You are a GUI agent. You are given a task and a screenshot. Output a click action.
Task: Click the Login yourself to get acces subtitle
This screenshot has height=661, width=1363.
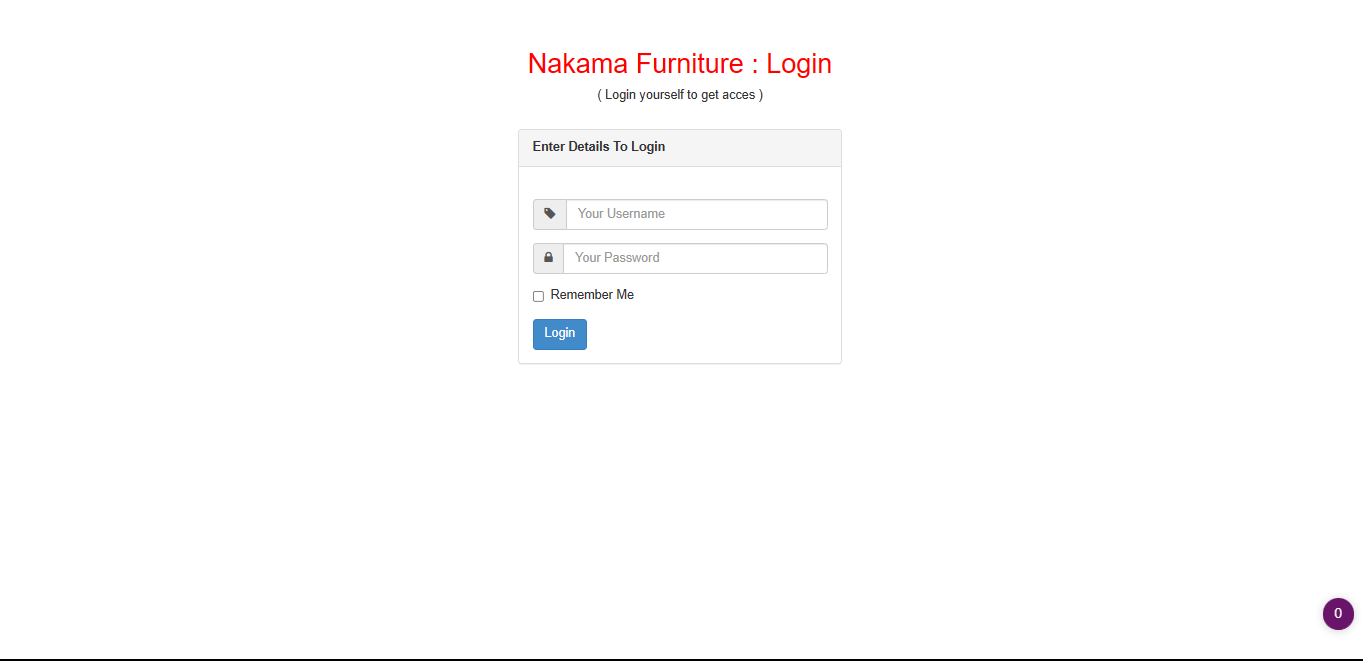(680, 94)
